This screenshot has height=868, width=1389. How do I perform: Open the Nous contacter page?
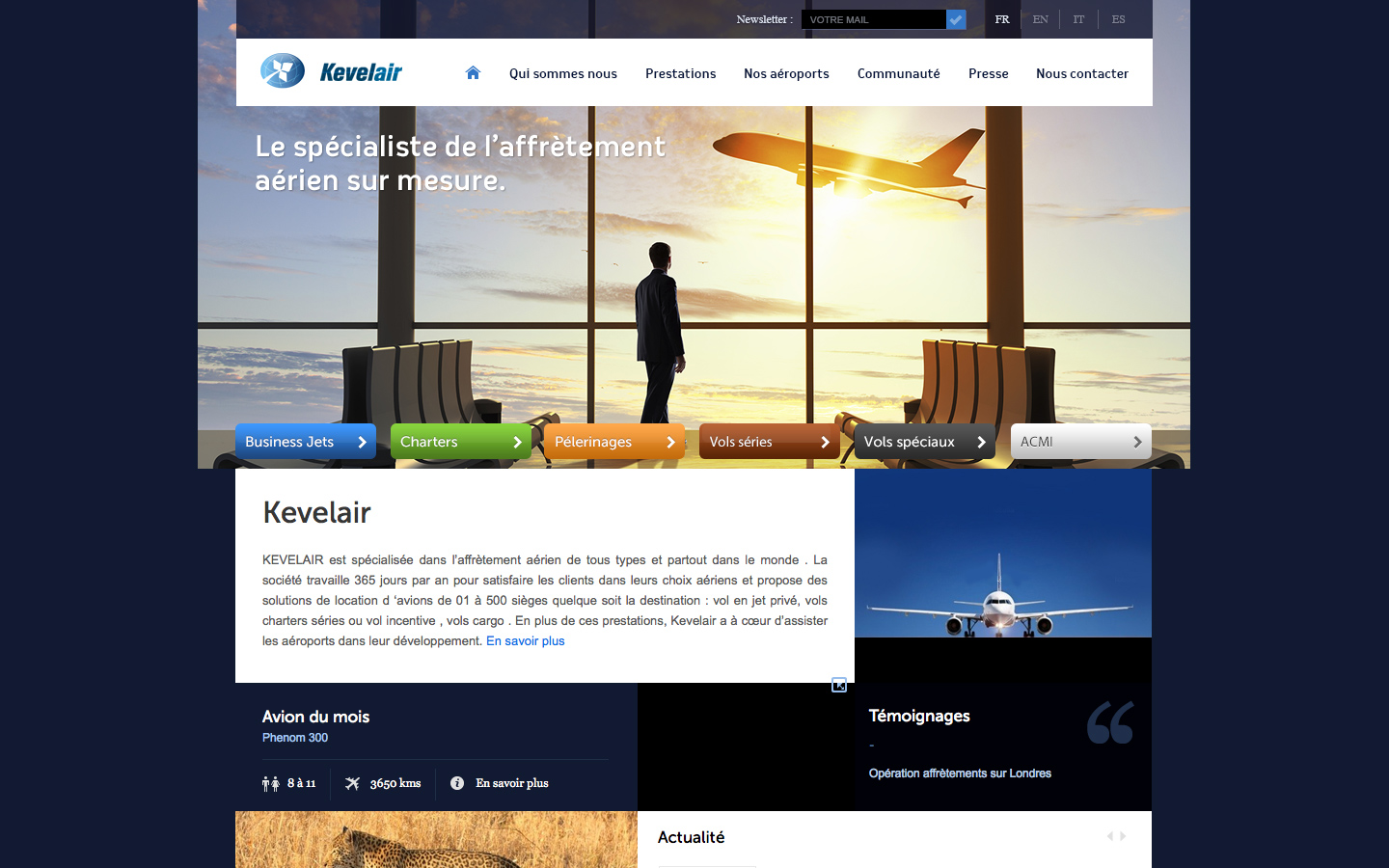tap(1082, 73)
